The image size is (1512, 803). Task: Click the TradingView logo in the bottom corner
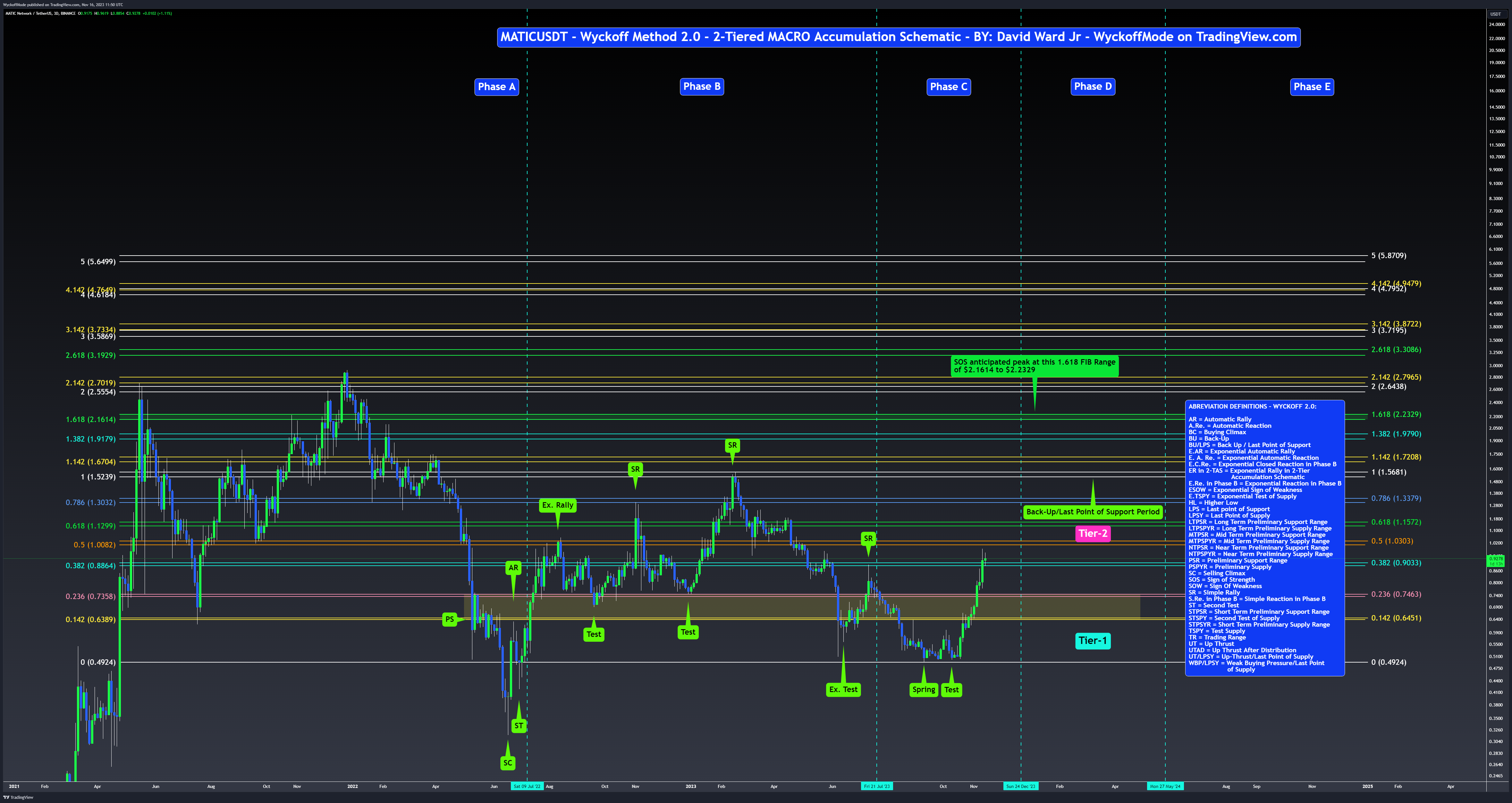coord(18,797)
